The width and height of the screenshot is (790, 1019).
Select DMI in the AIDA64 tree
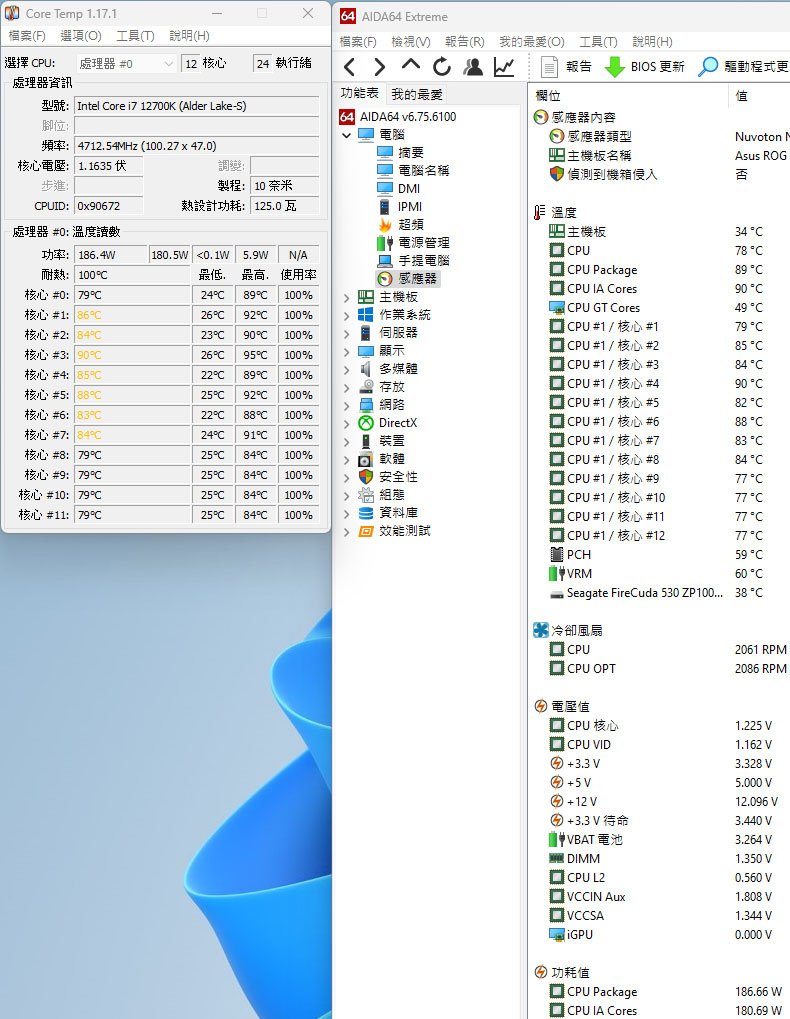coord(399,188)
